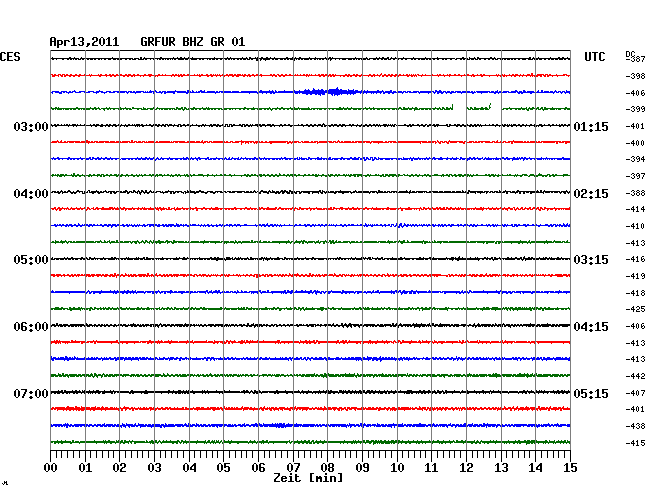Click x-axis minute label 11
650x494 pixels.
(431, 468)
